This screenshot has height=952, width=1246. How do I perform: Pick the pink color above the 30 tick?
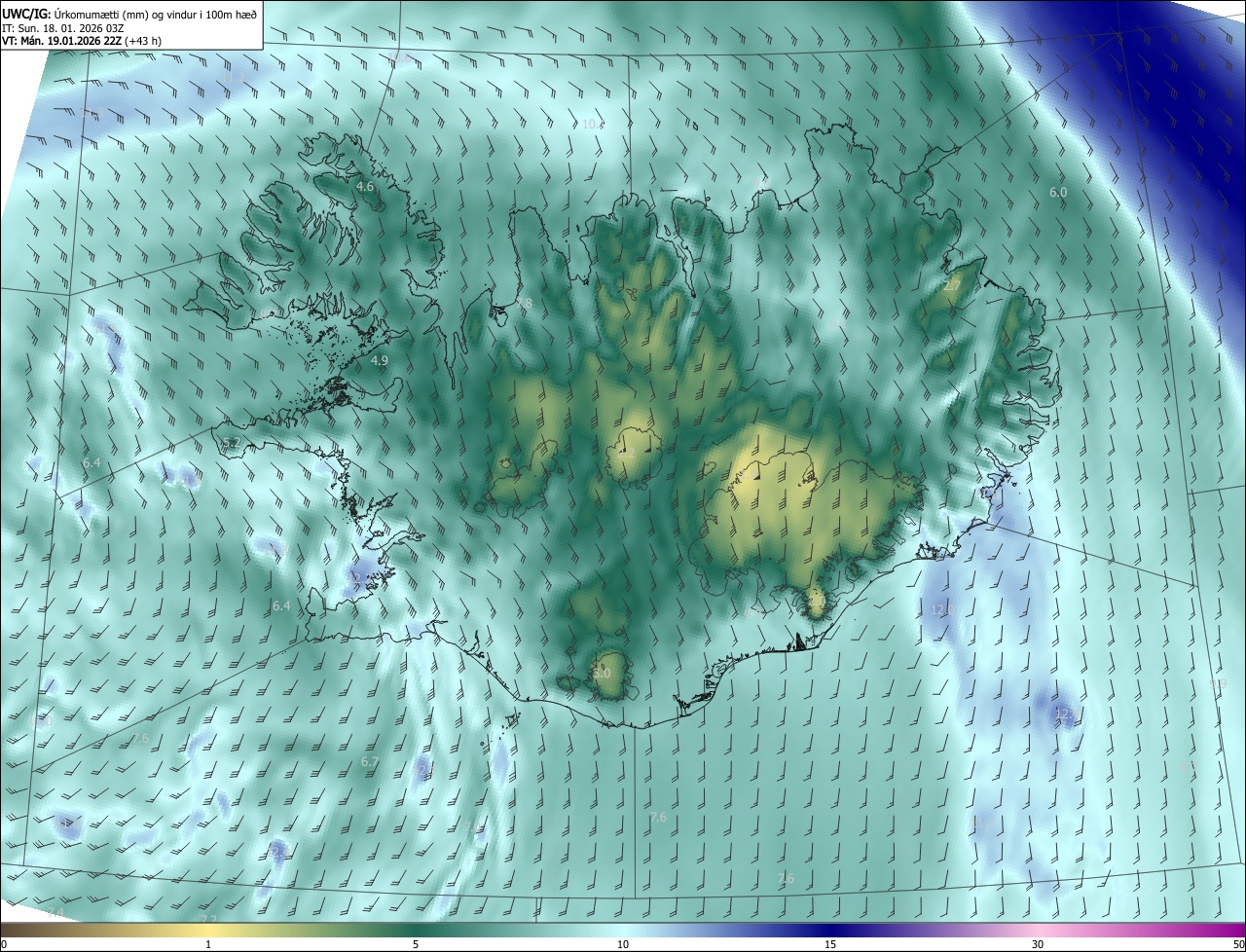pyautogui.click(x=1038, y=930)
